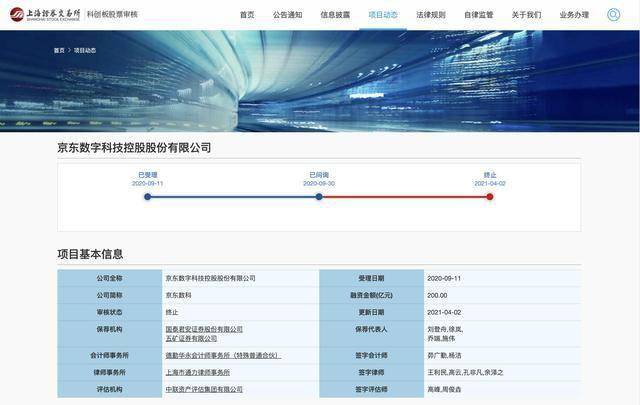Select the red 终止 timeline dot
The height and width of the screenshot is (405, 640).
[x=490, y=197]
